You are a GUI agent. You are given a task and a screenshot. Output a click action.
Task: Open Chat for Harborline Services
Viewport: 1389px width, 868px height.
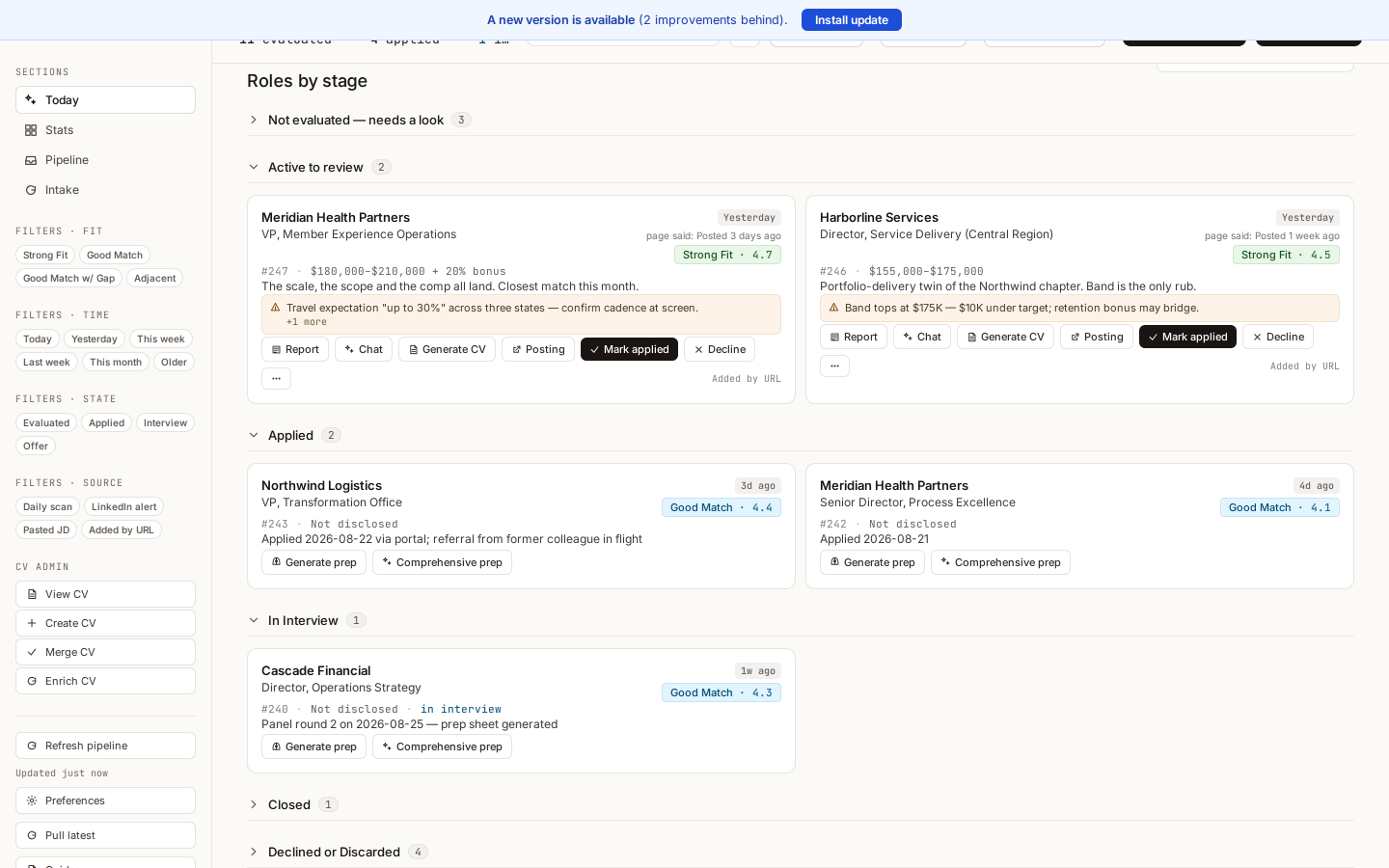click(x=922, y=337)
